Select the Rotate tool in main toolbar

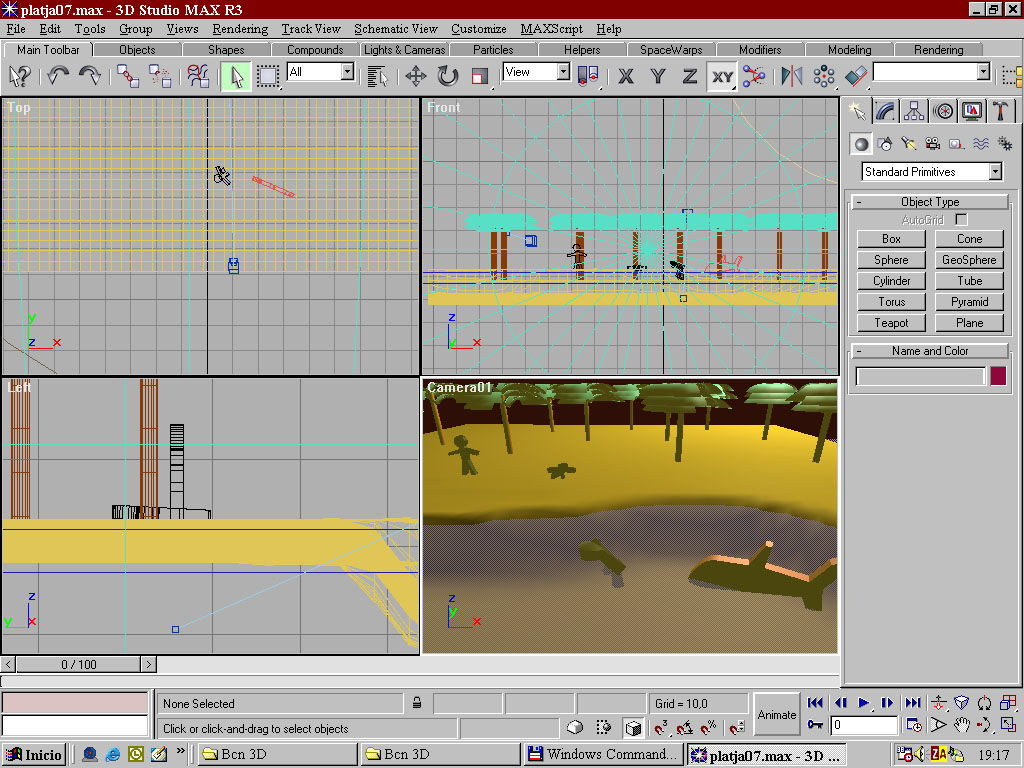(x=447, y=76)
